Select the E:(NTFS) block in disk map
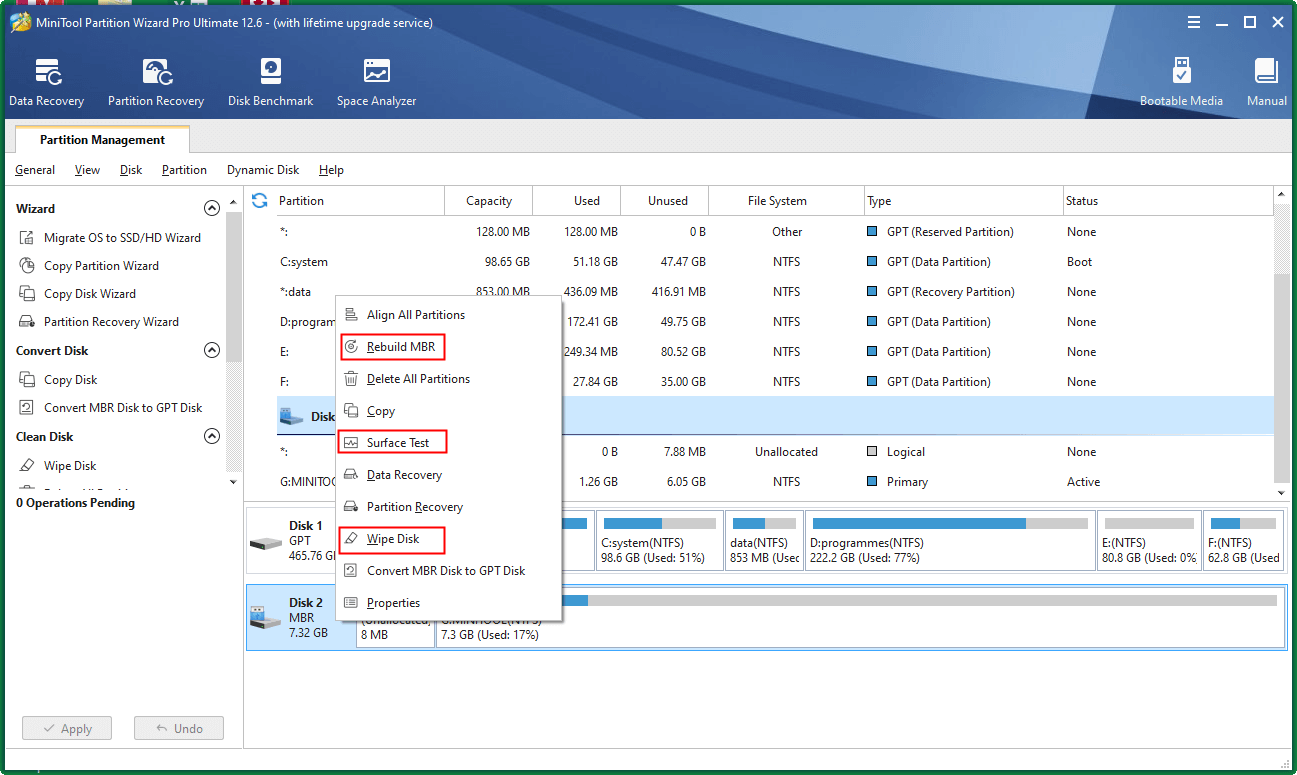Image resolution: width=1297 pixels, height=775 pixels. click(x=1149, y=541)
